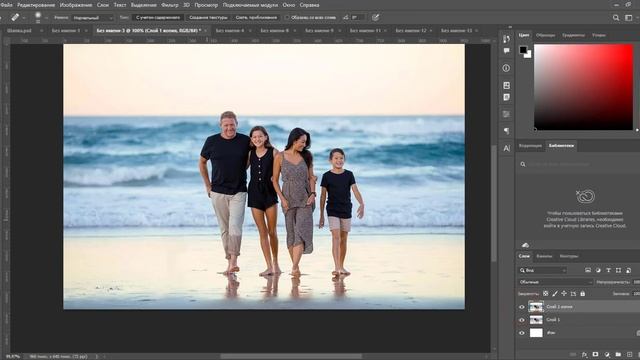This screenshot has height=360, width=640.
Task: Open the Редактирование menu
Action: coord(36,5)
